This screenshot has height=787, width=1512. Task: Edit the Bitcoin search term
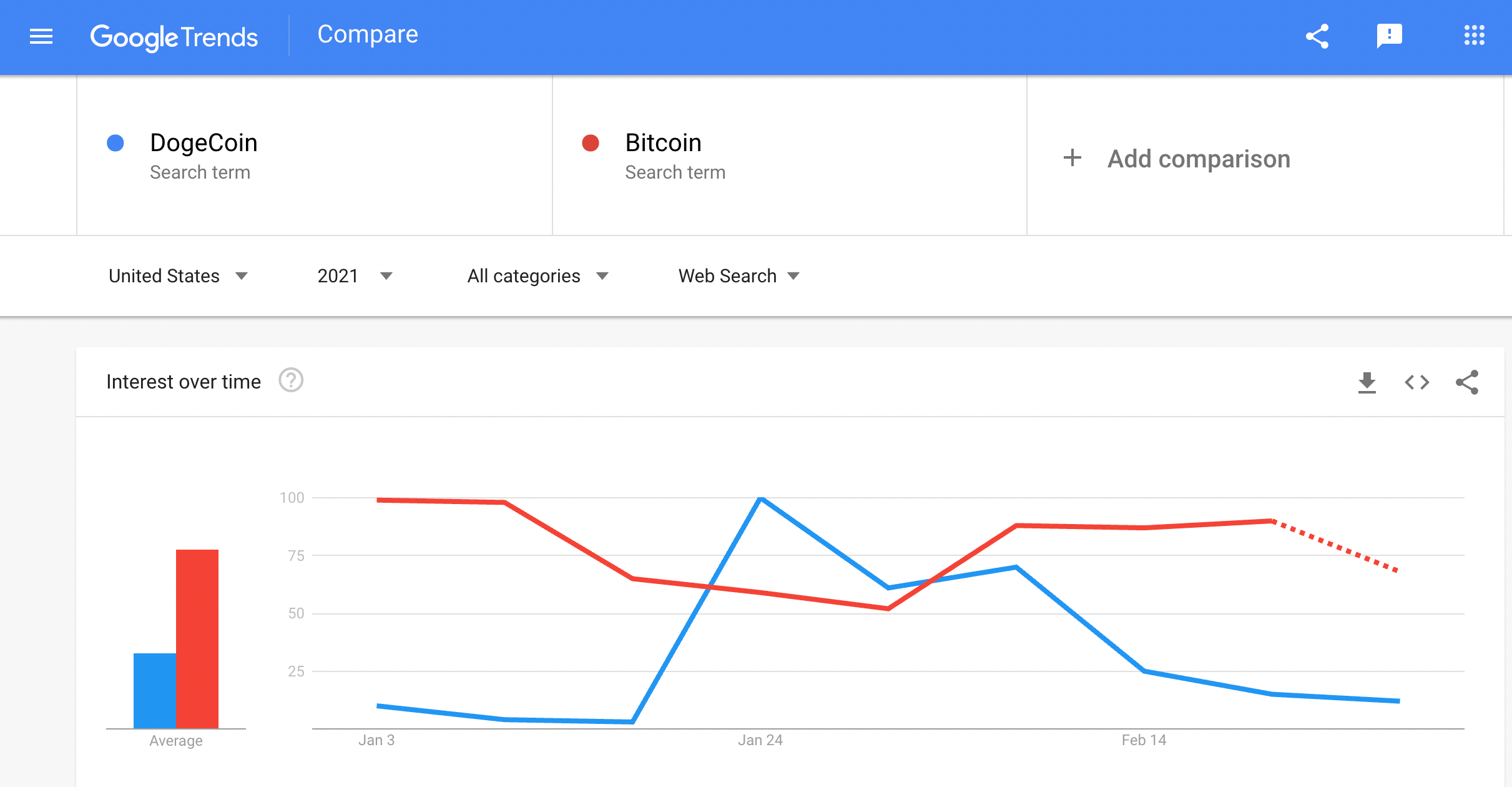coord(664,143)
